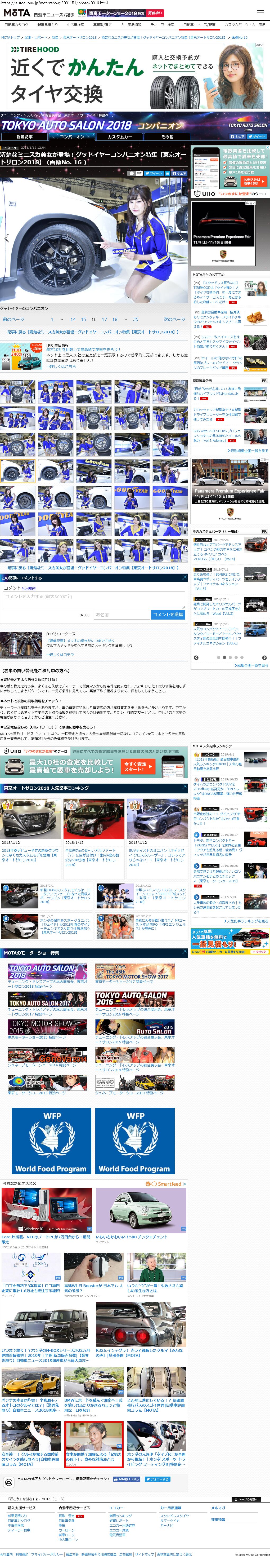Screen dimensions: 270x1568
Task: Open the 特別編集企画一覧を見る link
Action: [x=248, y=451]
